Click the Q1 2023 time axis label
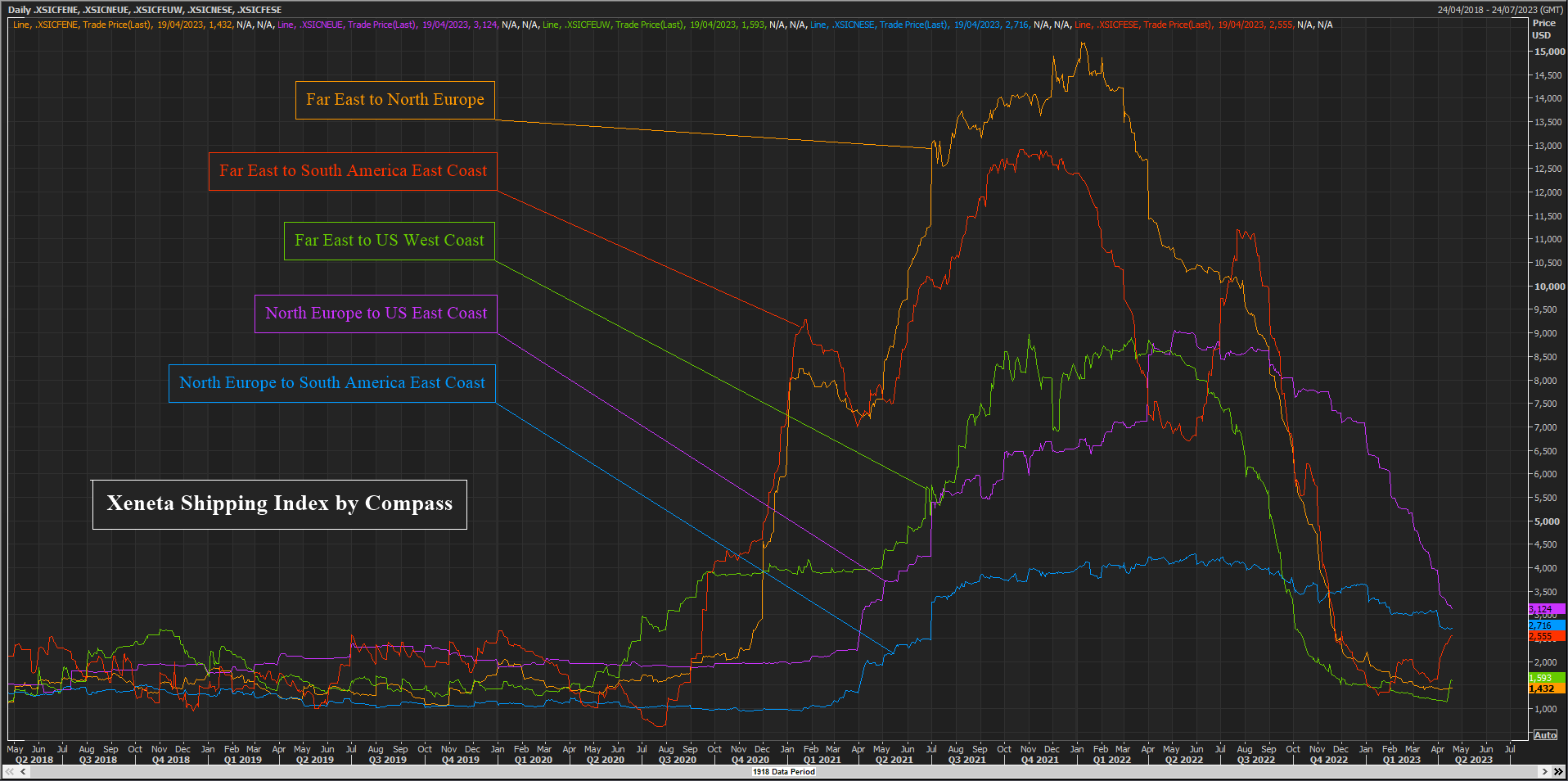The image size is (1568, 781). pos(1402,760)
